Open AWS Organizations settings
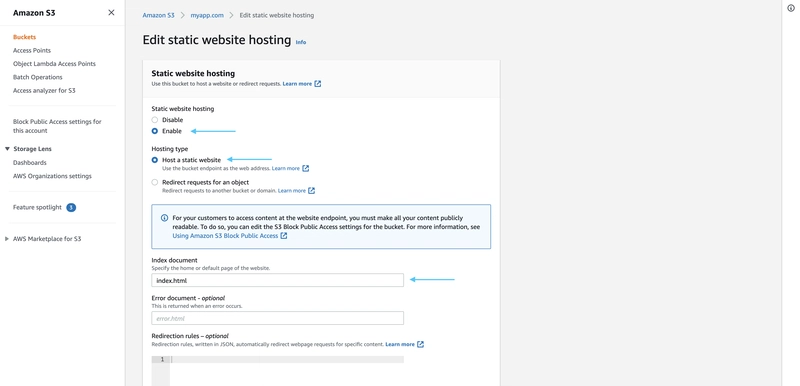The height and width of the screenshot is (386, 800). point(53,176)
